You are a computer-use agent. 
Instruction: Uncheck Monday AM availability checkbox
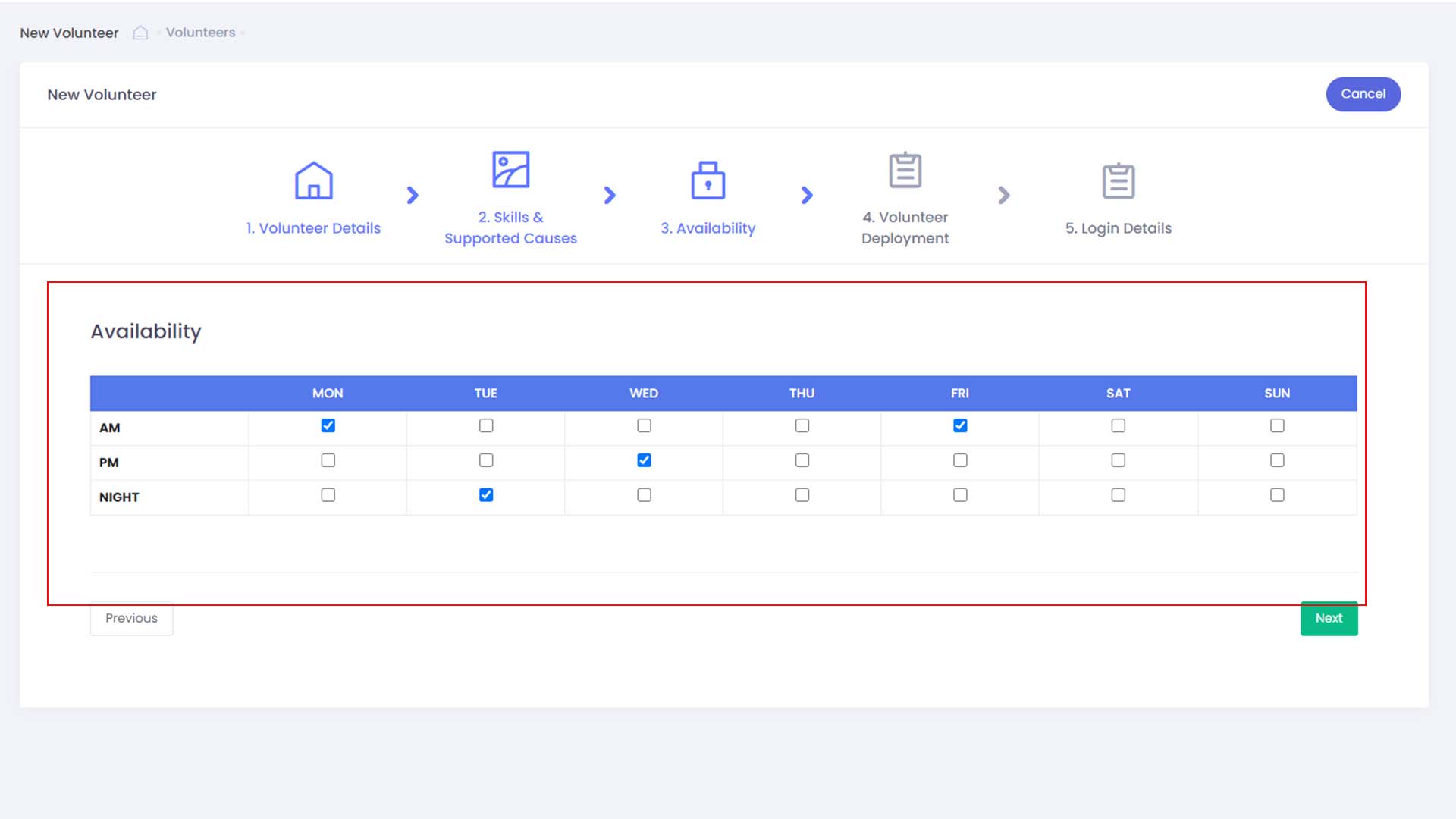click(328, 425)
